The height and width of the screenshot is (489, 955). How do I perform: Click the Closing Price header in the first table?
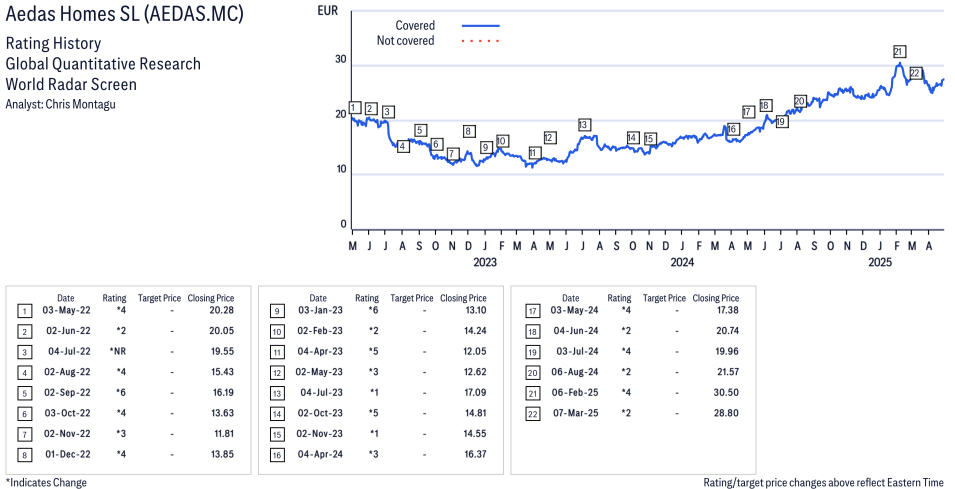(x=211, y=298)
